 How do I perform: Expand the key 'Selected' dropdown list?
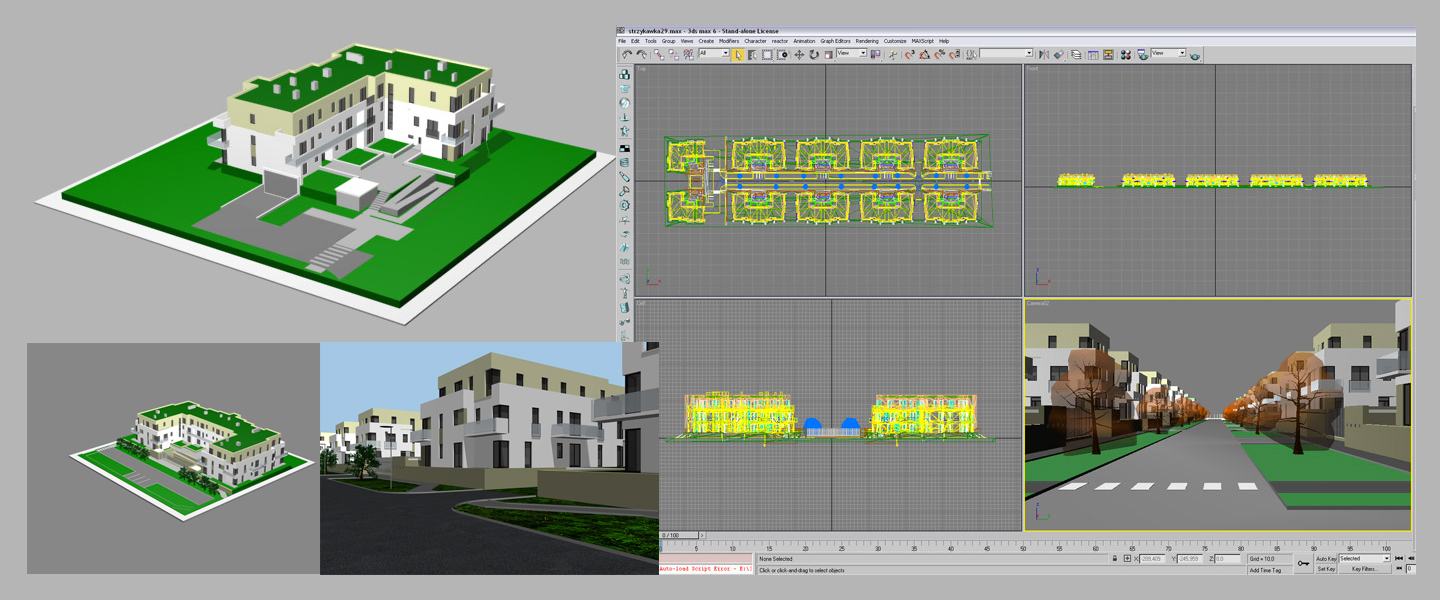[1388, 558]
